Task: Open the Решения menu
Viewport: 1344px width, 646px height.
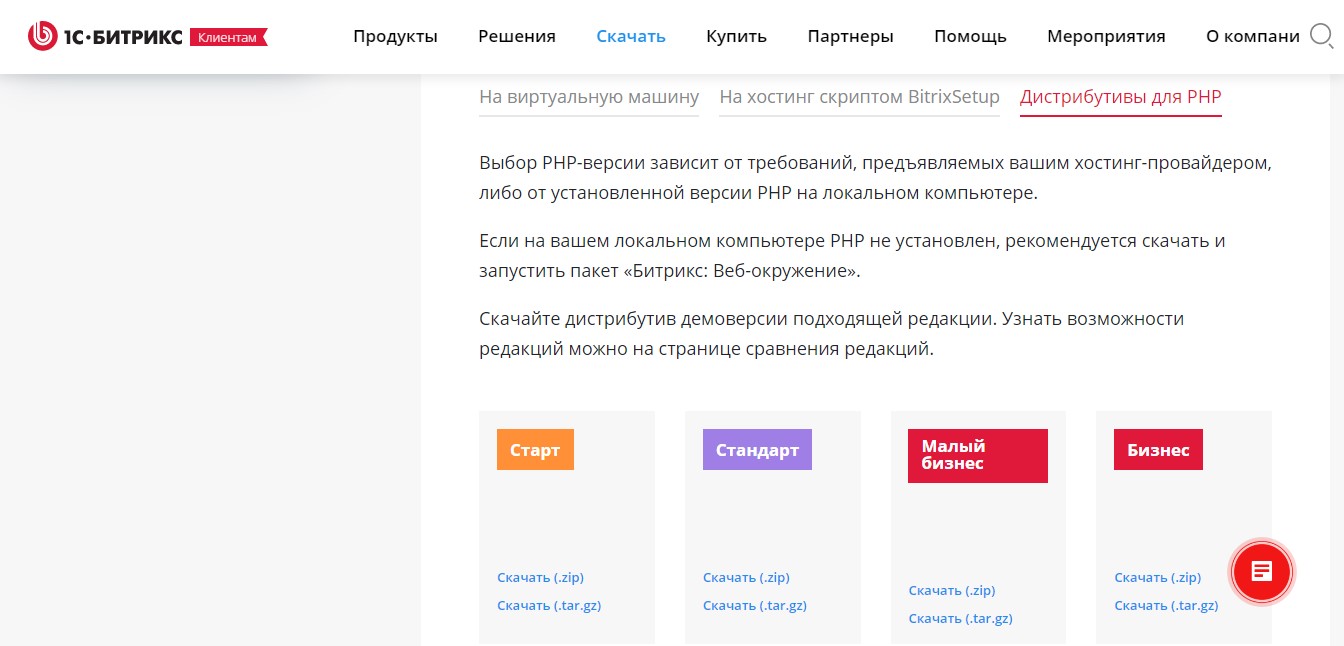Action: tap(517, 37)
